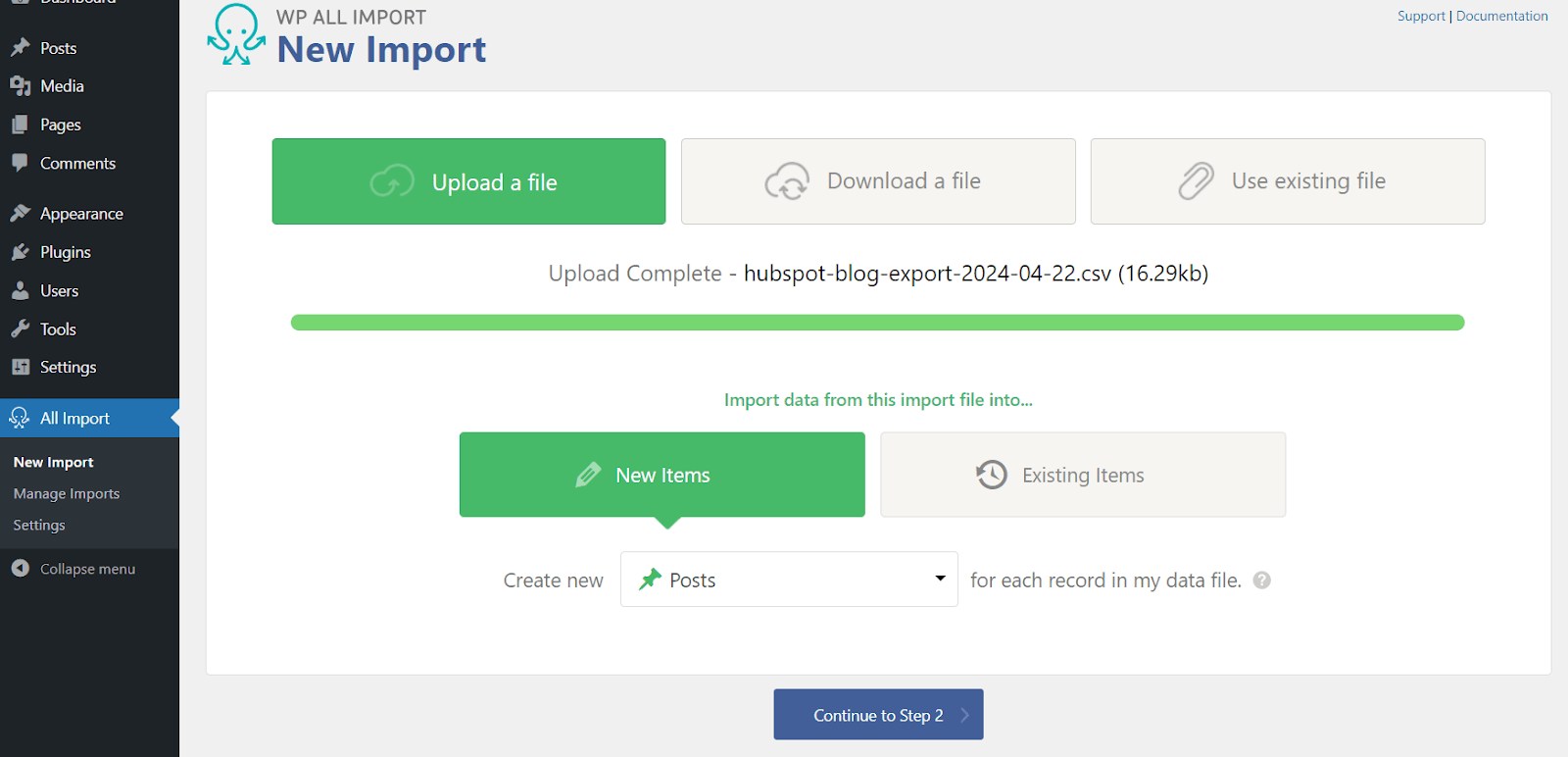Open the Pages admin menu
This screenshot has height=757, width=1568.
coord(60,125)
